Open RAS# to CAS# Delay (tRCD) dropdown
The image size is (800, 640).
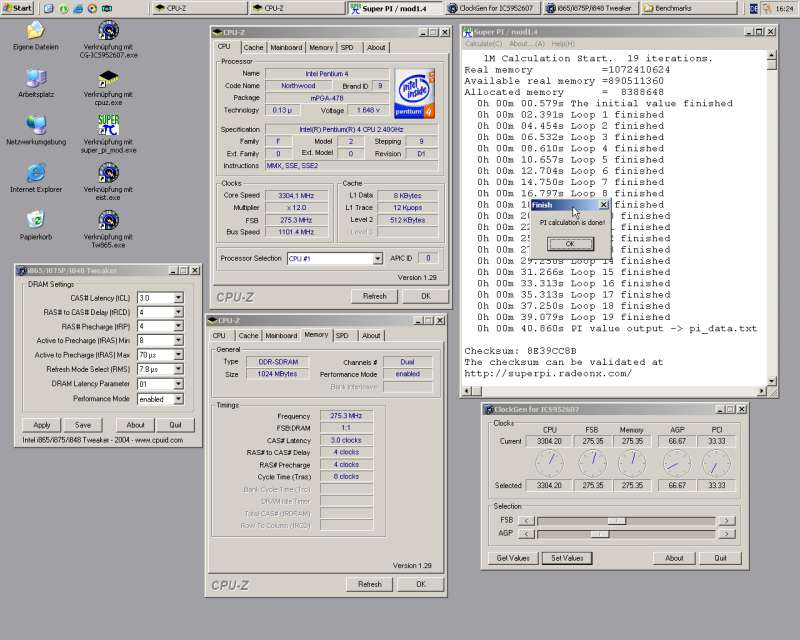178,312
